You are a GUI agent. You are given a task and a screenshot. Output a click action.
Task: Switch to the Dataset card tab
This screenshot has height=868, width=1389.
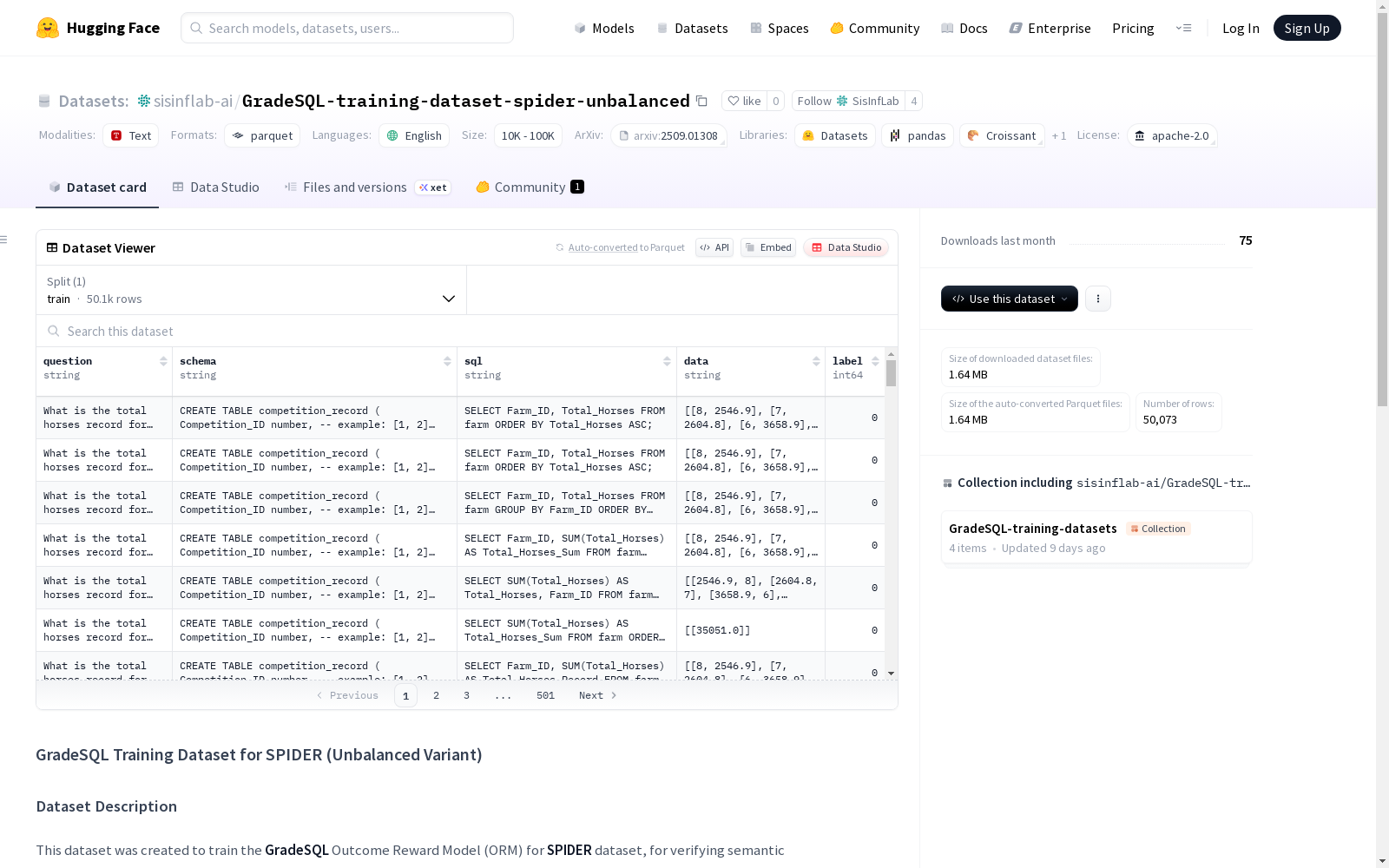[x=97, y=187]
